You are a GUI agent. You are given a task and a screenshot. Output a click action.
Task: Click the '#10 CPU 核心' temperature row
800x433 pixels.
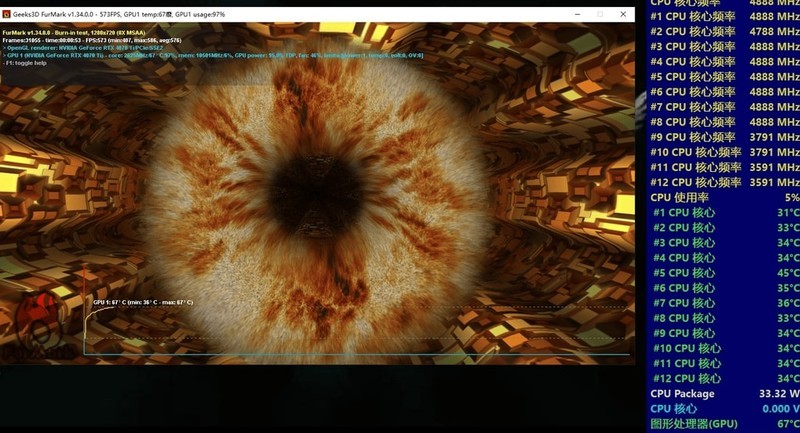click(725, 348)
